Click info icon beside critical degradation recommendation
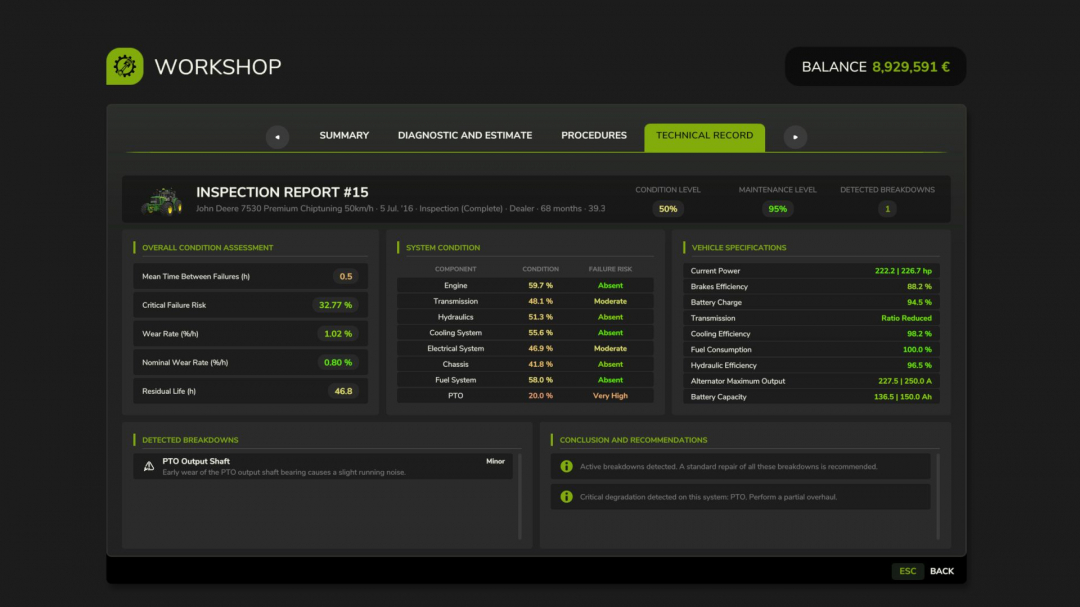Image resolution: width=1080 pixels, height=607 pixels. (566, 497)
